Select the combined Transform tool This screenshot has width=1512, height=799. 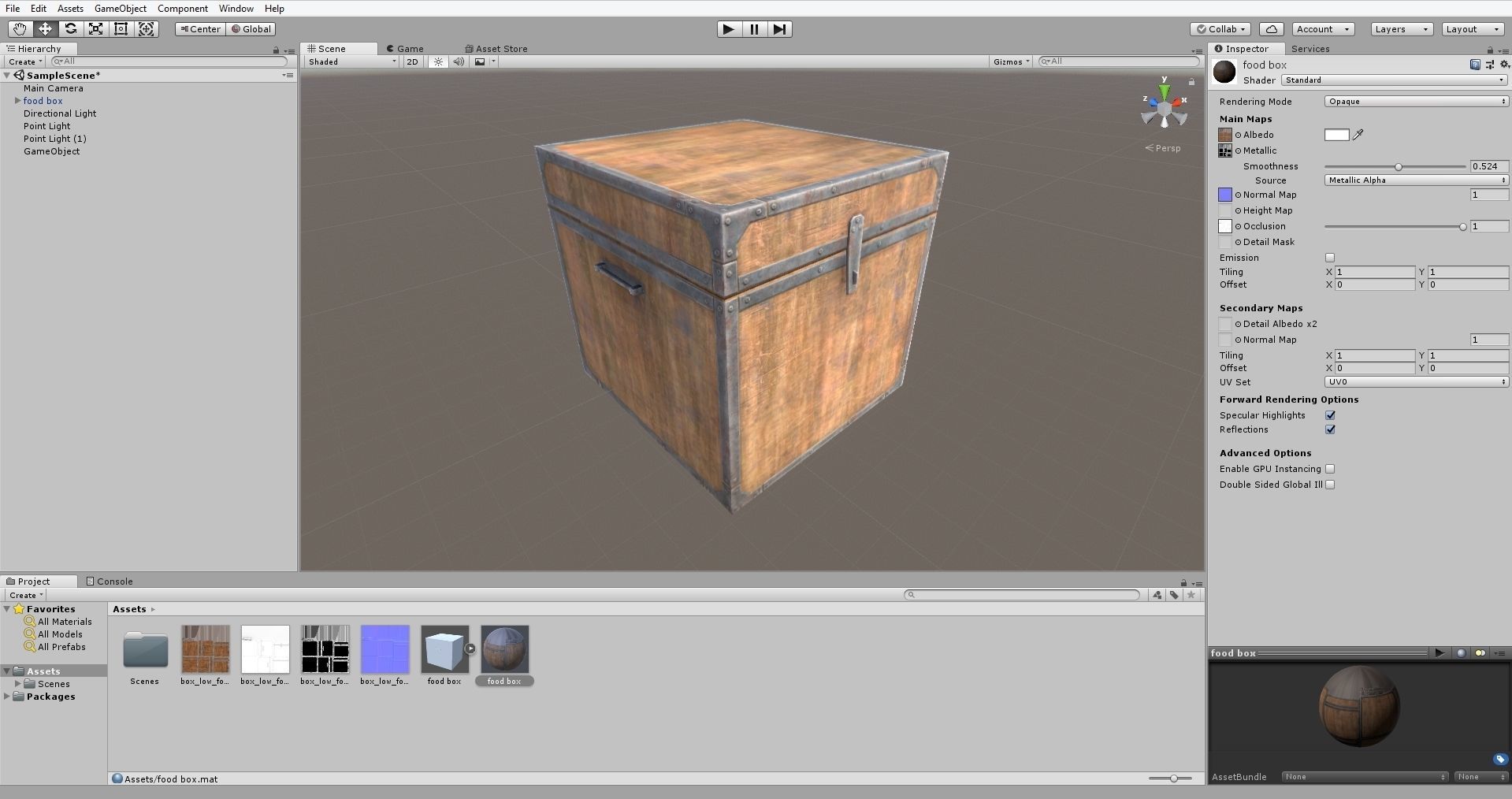point(146,29)
